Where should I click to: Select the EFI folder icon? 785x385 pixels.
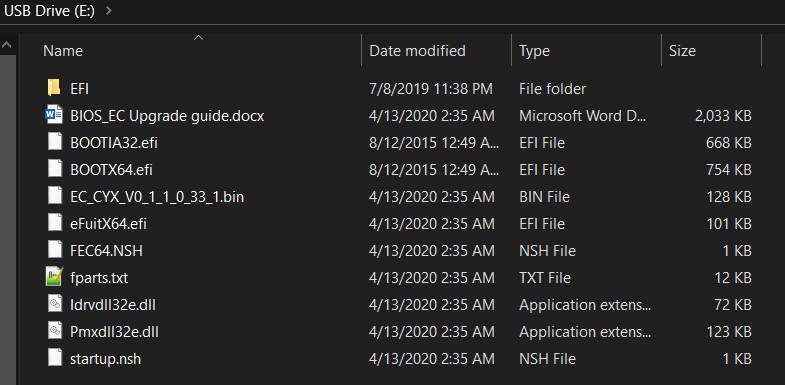click(54, 88)
